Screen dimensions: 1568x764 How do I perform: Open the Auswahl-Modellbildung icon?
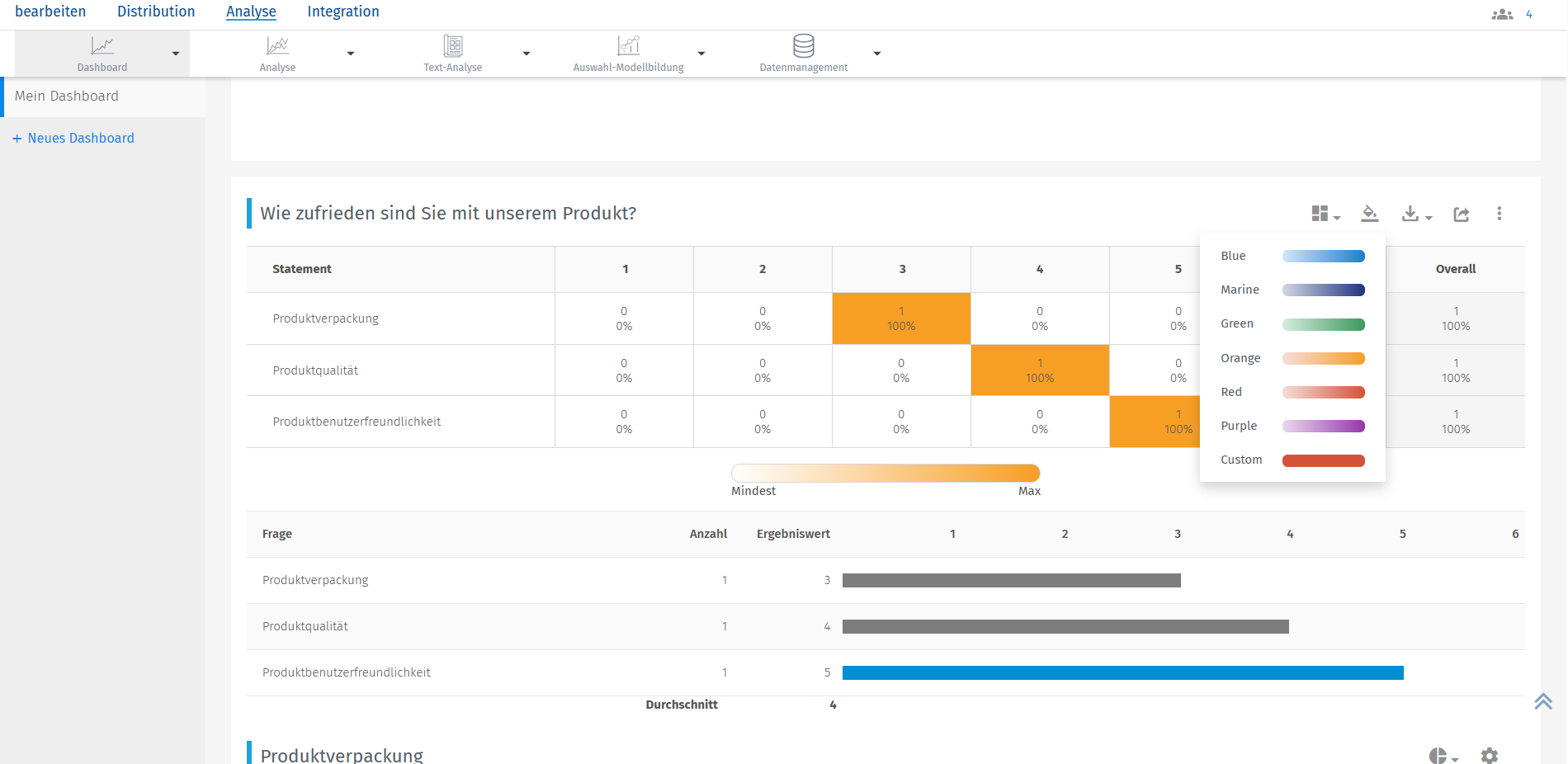tap(628, 45)
